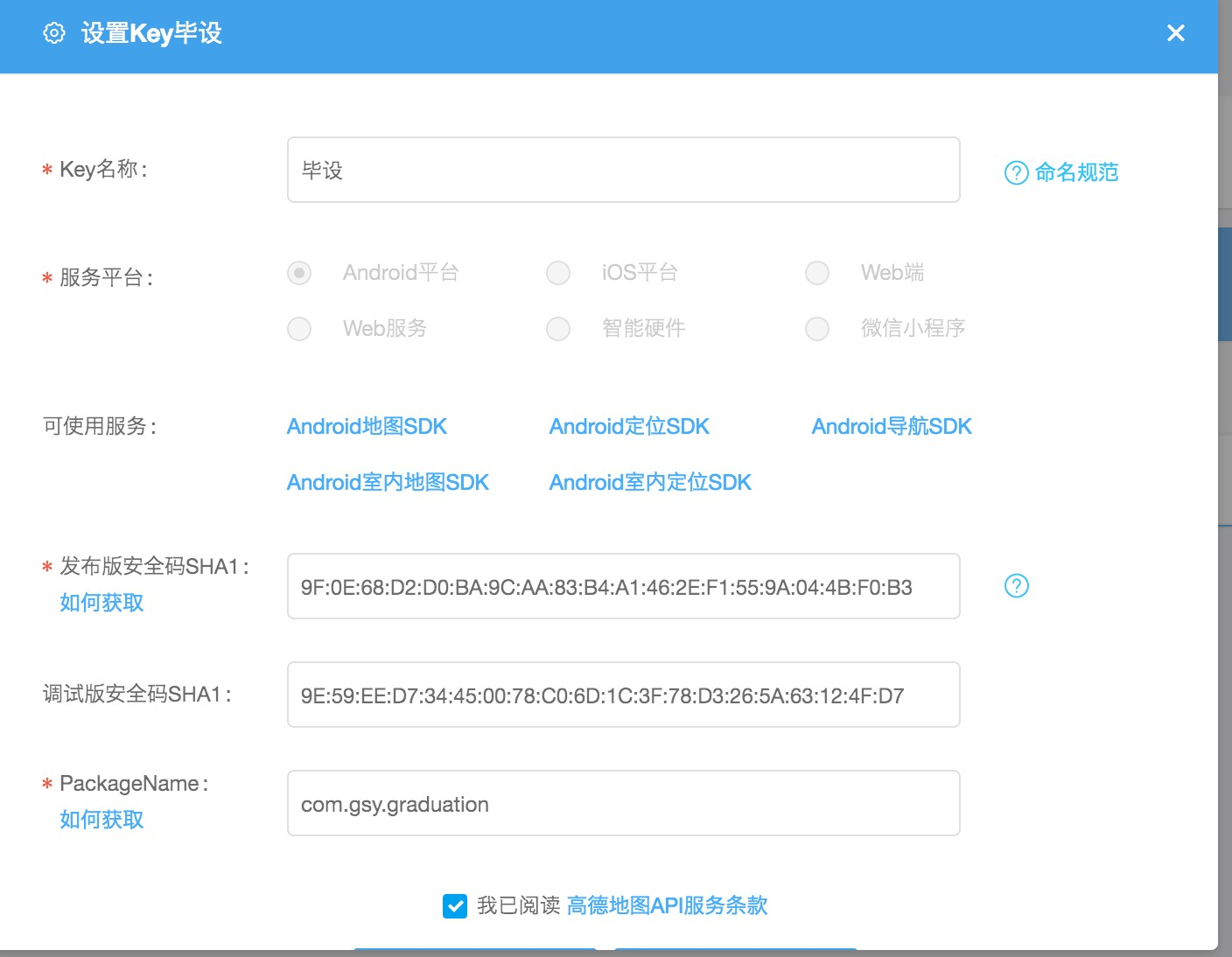The image size is (1232, 957).
Task: Click 如何获取 under 发布版安全码SHA1
Action: 101,603
